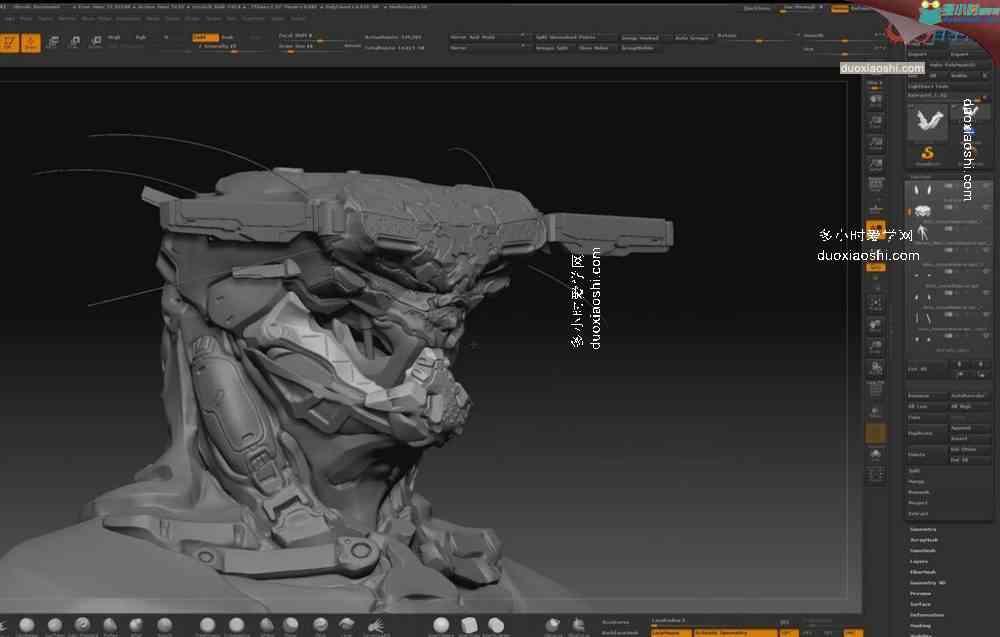Click the Rotate view icon in right shelf
1000x637 pixels.
[x=876, y=369]
